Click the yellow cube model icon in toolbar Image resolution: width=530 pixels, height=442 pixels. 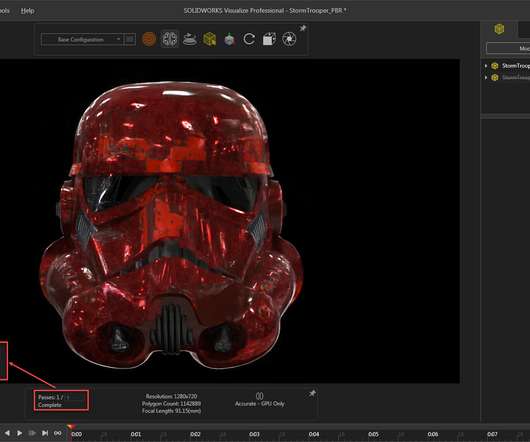210,39
